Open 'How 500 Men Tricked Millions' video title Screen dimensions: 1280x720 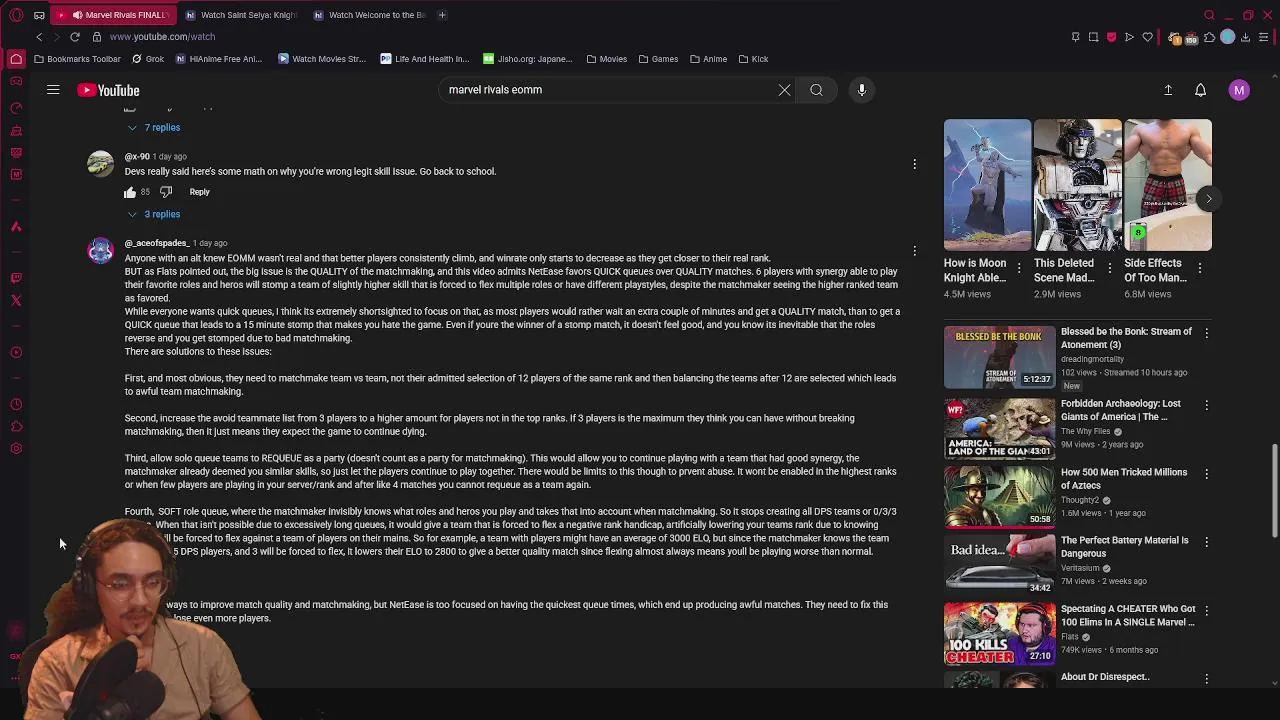click(1124, 478)
